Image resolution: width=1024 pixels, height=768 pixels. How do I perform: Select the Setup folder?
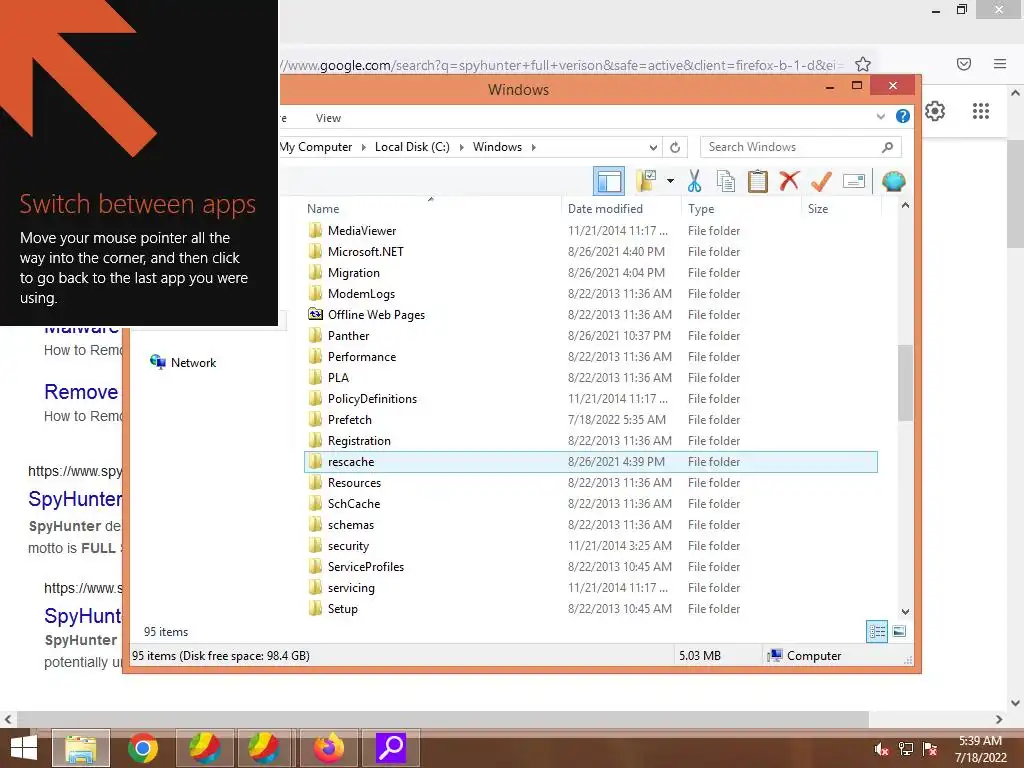342,609
